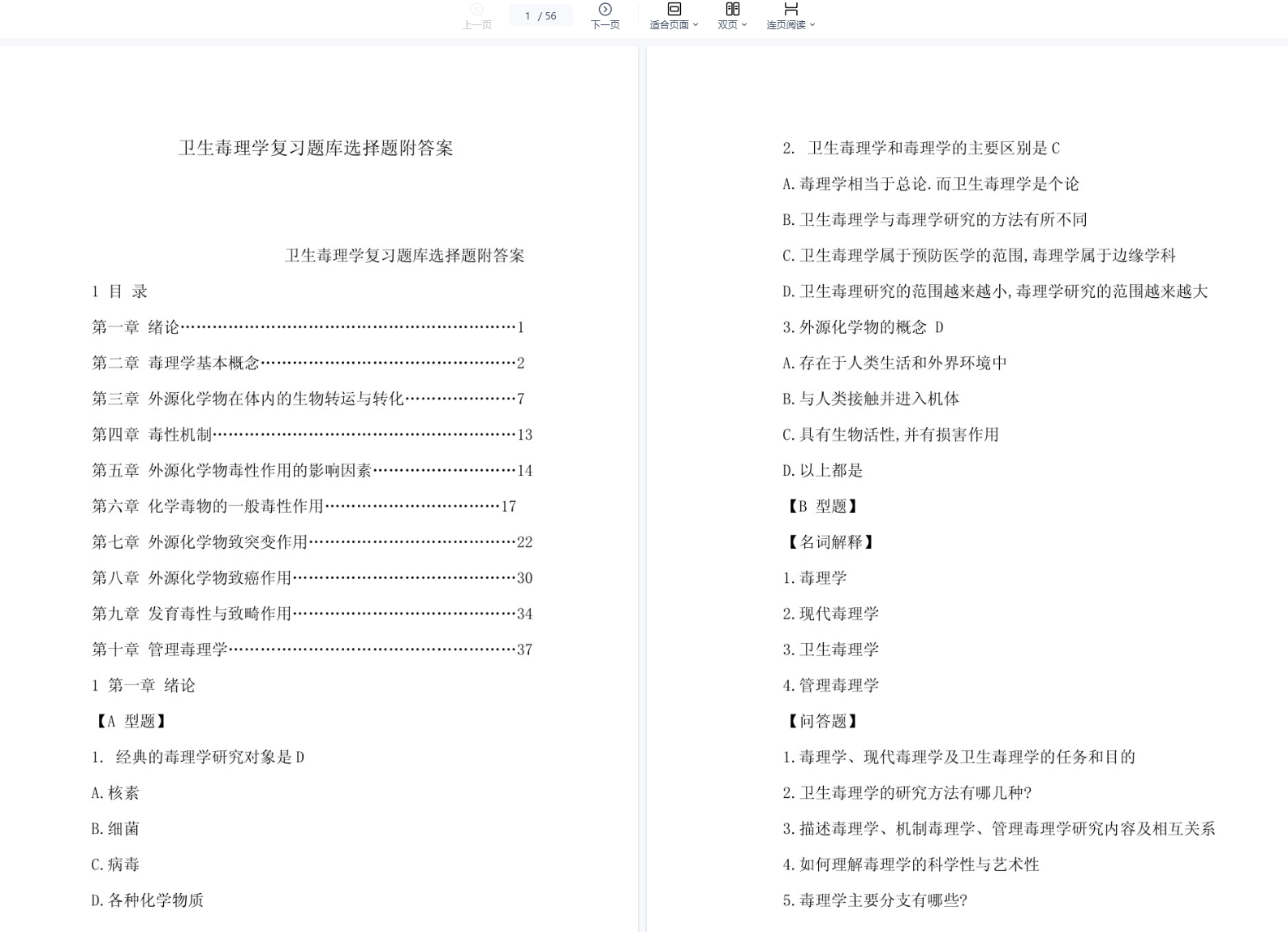Click the top document title 卫生毒理学复习题库选择题附答案
Viewport: 1288px width, 932px height.
[x=316, y=148]
